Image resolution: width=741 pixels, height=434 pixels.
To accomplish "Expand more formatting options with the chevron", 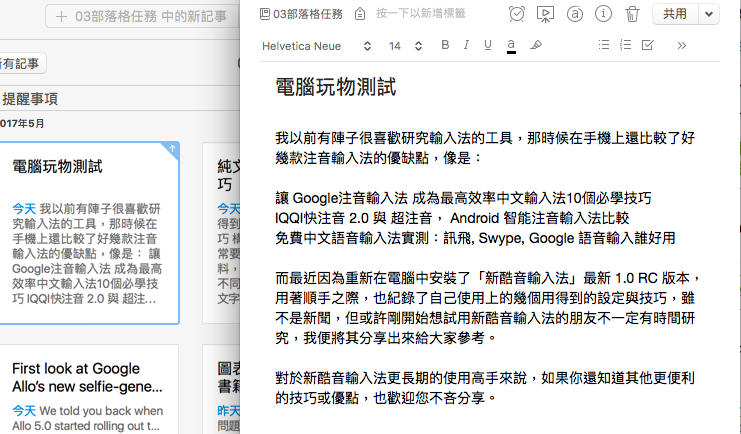I will click(x=681, y=45).
